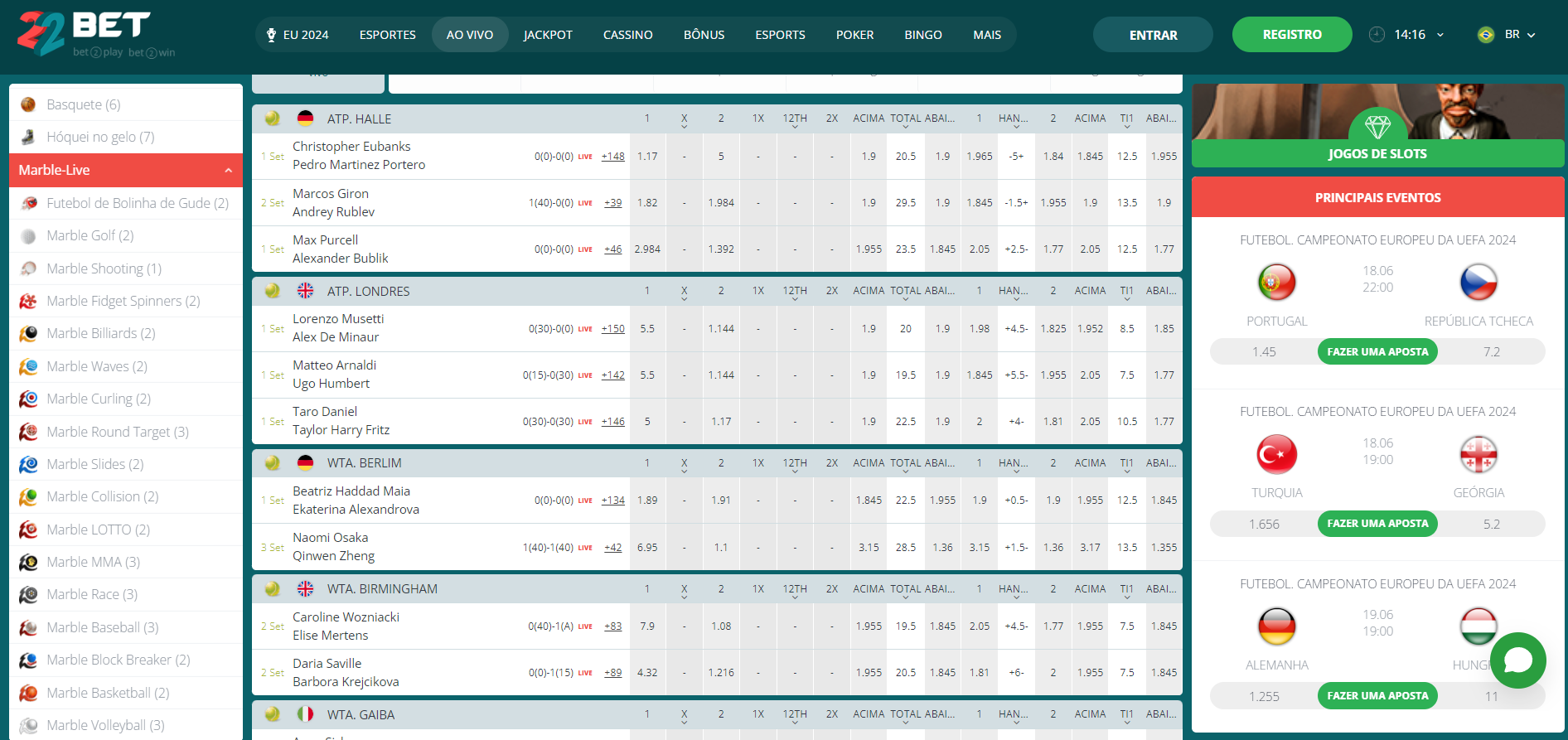Open the ESPORTES menu
Screen dimensions: 1568x740
(387, 35)
